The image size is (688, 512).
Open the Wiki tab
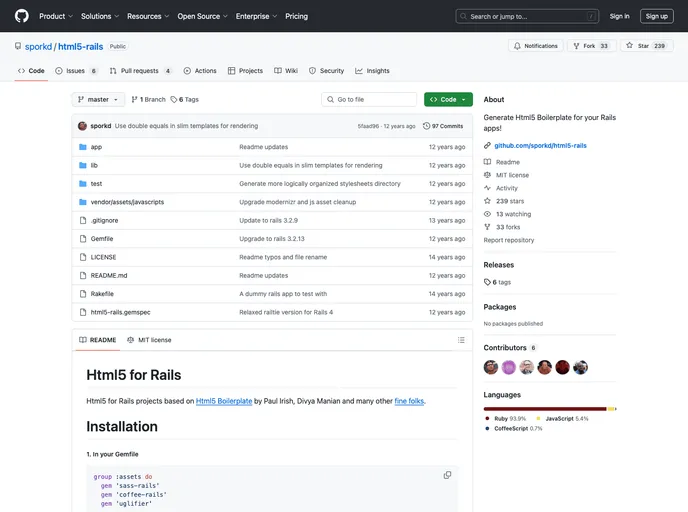[x=286, y=71]
